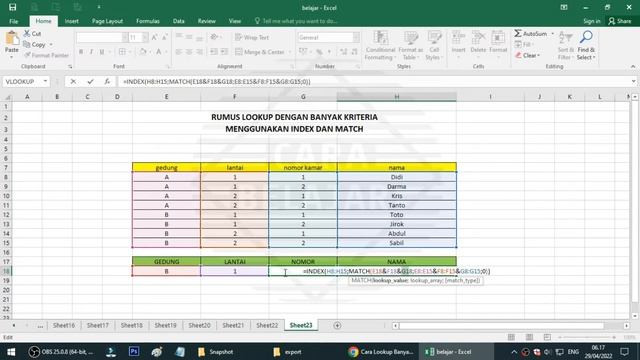Click Windows Start button

[11, 351]
